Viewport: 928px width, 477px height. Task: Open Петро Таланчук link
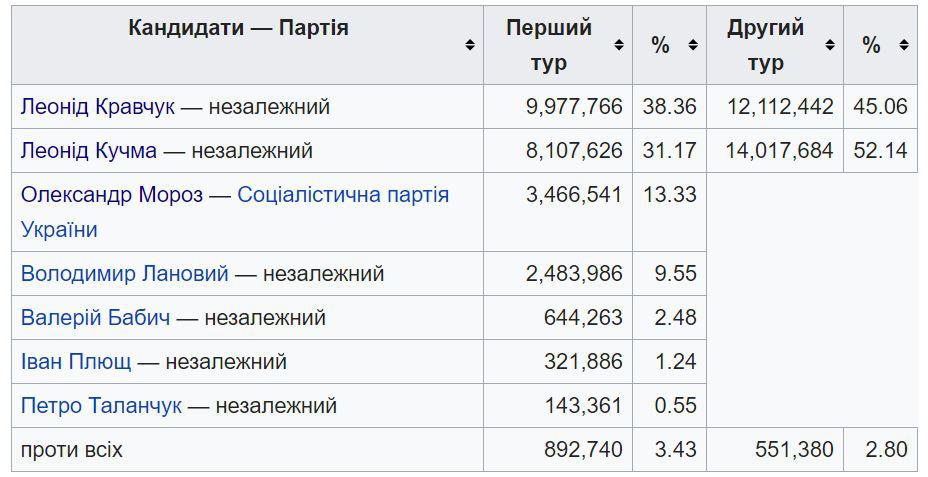(101, 405)
